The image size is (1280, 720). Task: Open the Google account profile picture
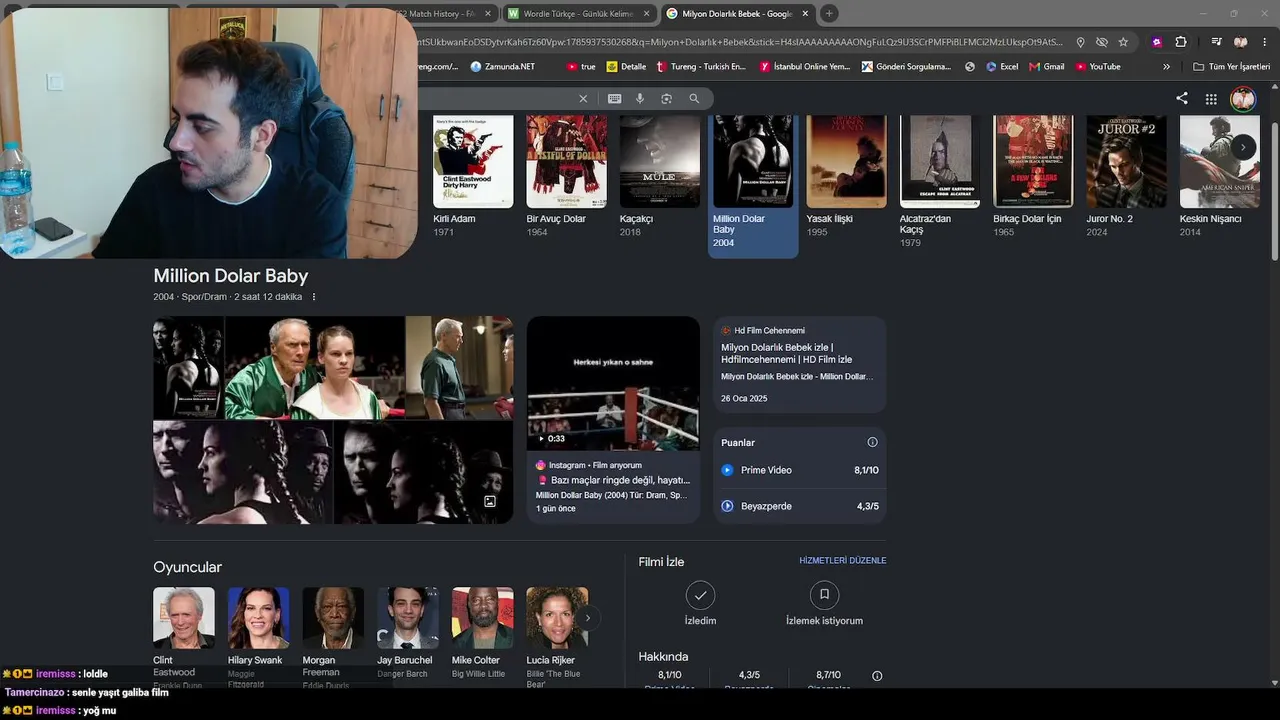pyautogui.click(x=1243, y=99)
